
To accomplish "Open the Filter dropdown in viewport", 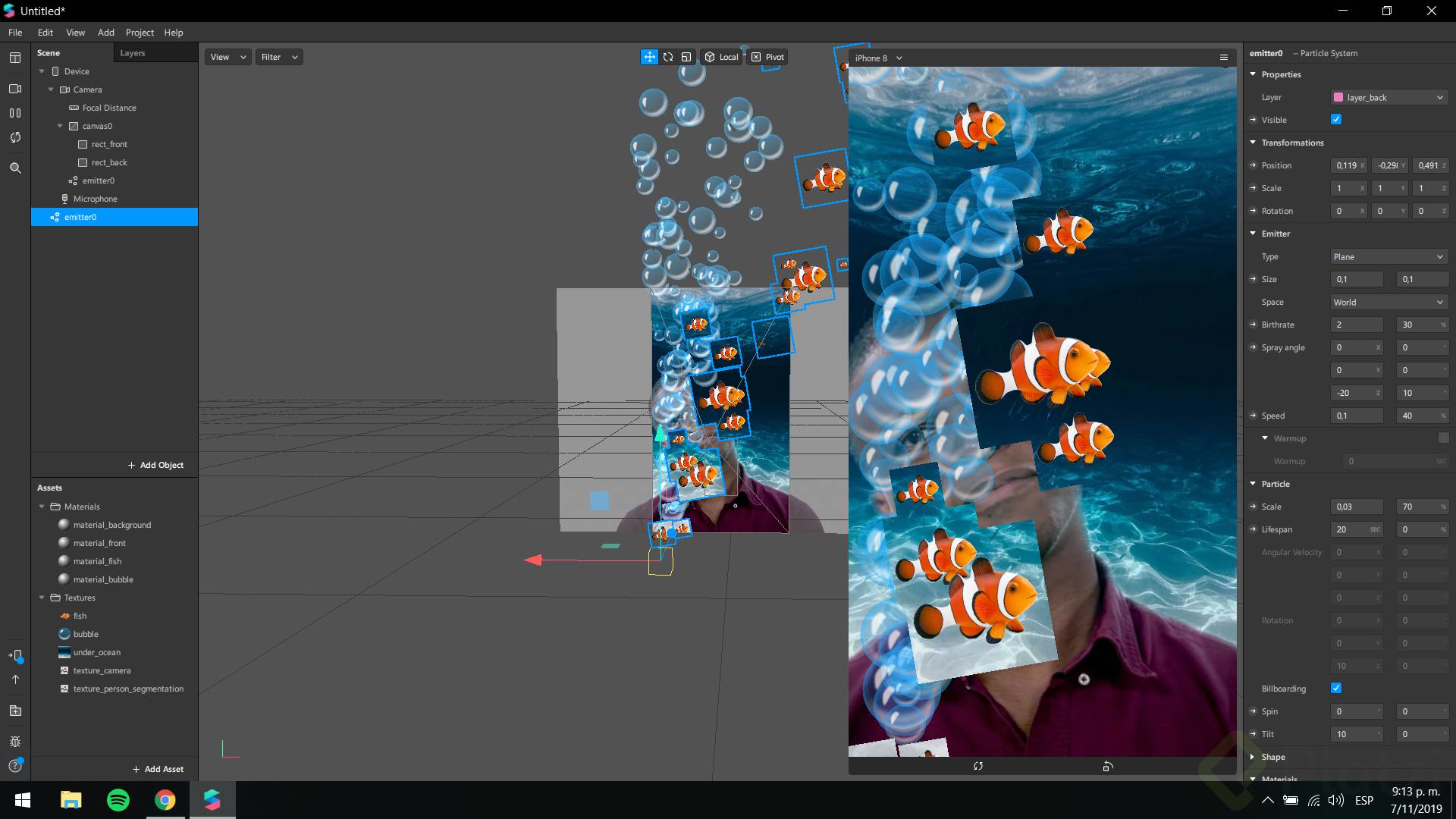I will 279,57.
